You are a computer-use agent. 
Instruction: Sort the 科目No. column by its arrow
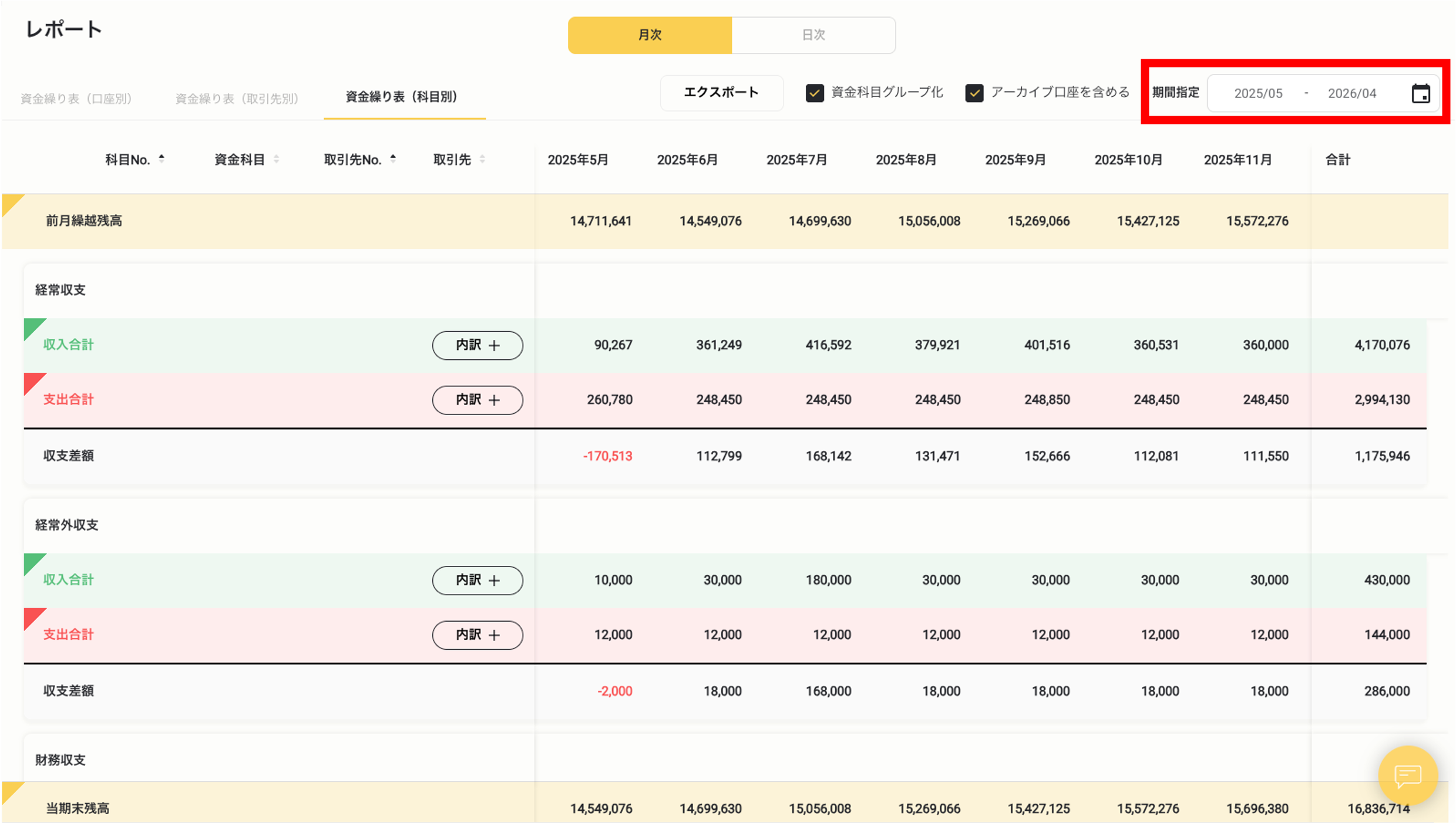coord(160,157)
